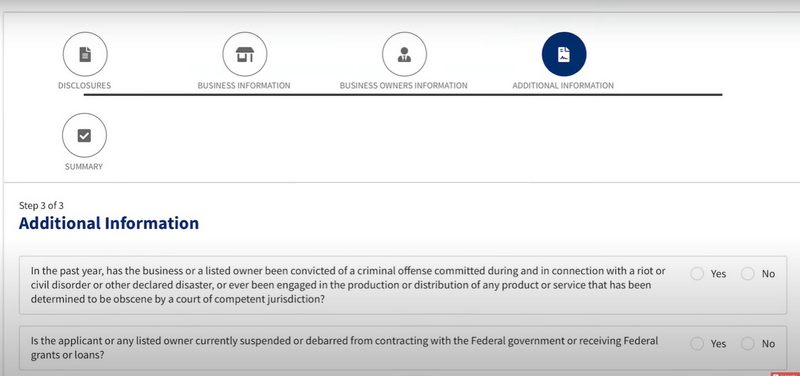Go to Business Owners Information person icon
Screen dimensions: 800x376
[x=404, y=54]
